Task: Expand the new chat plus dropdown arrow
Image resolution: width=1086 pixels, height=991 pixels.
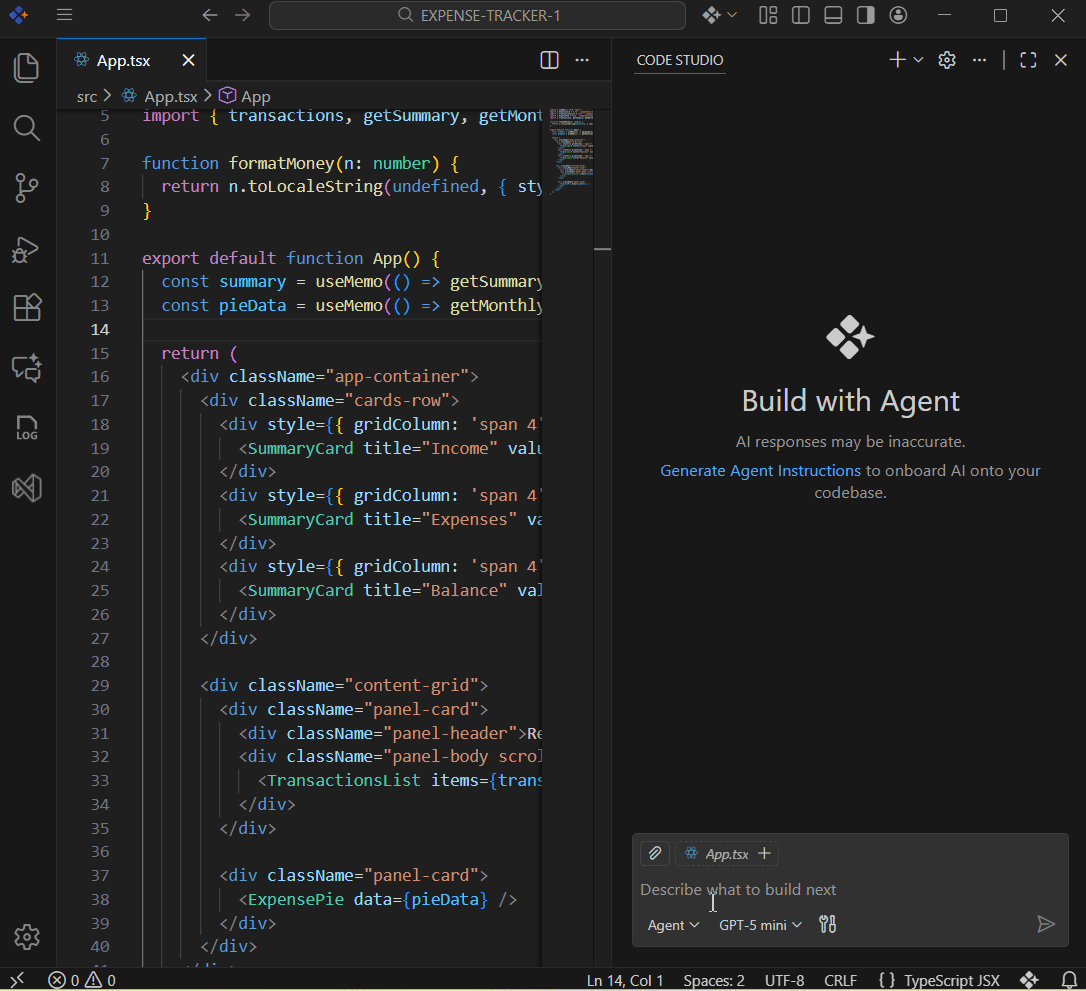Action: (918, 60)
